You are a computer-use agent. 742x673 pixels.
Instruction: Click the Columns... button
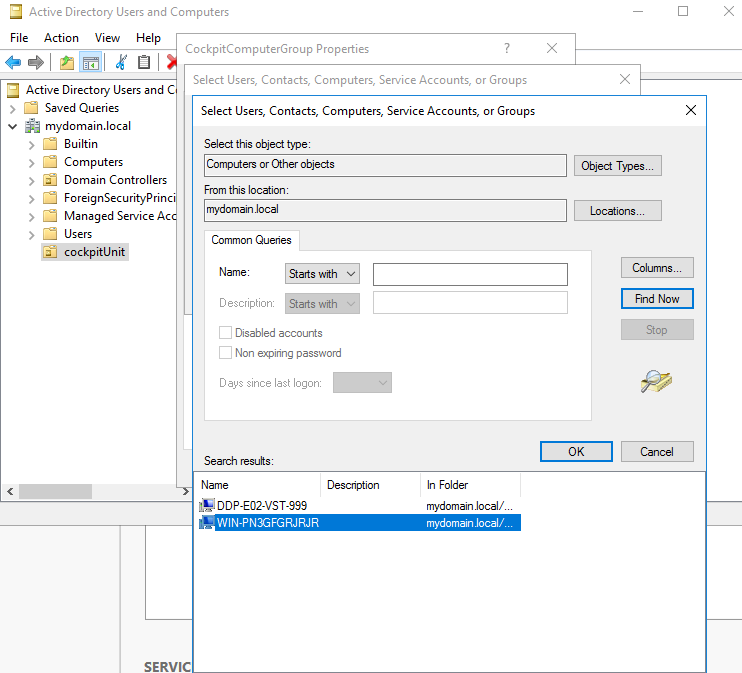tap(657, 268)
